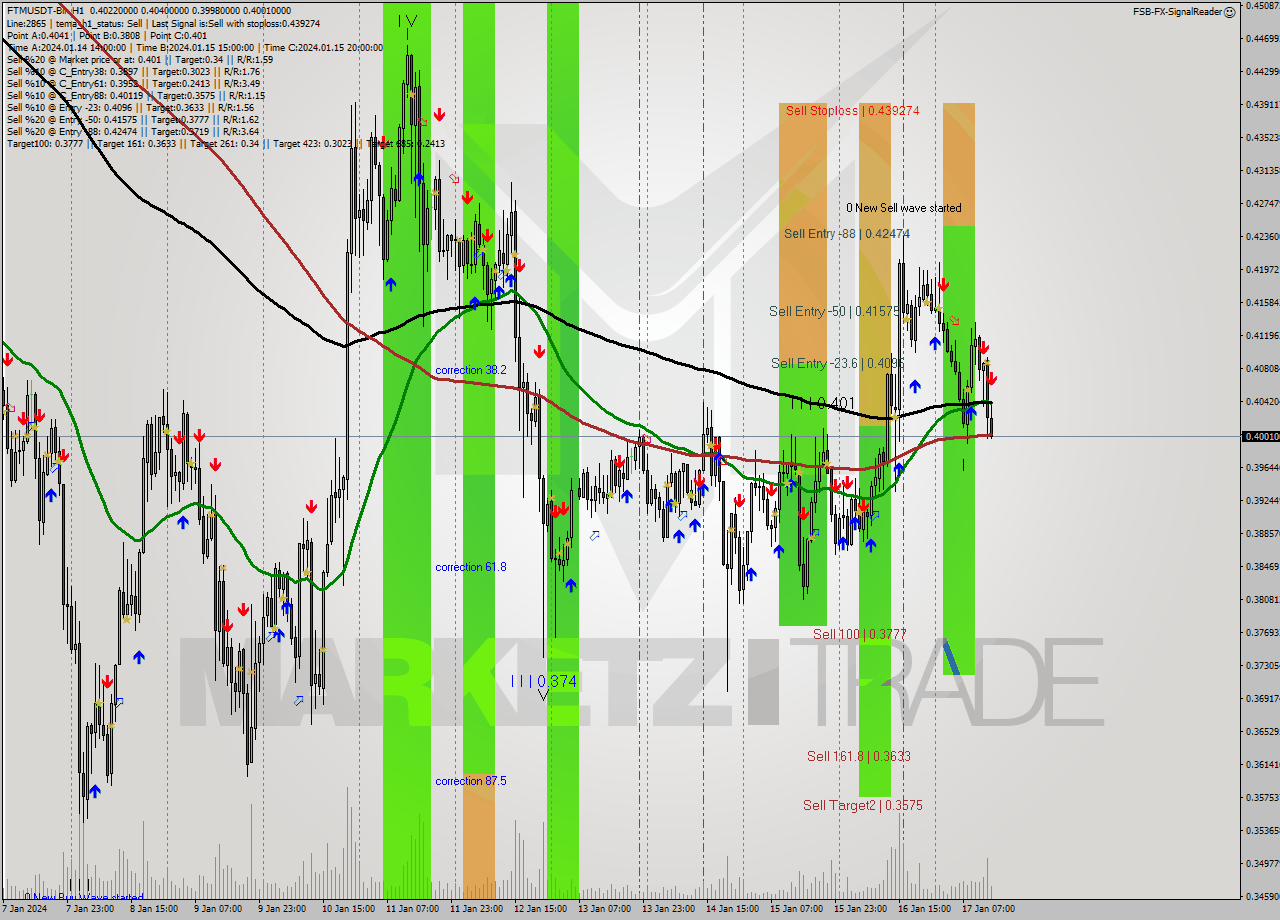1280x920 pixels.
Task: Click the '7 Jan 2024' time axis label
Action: [25, 909]
